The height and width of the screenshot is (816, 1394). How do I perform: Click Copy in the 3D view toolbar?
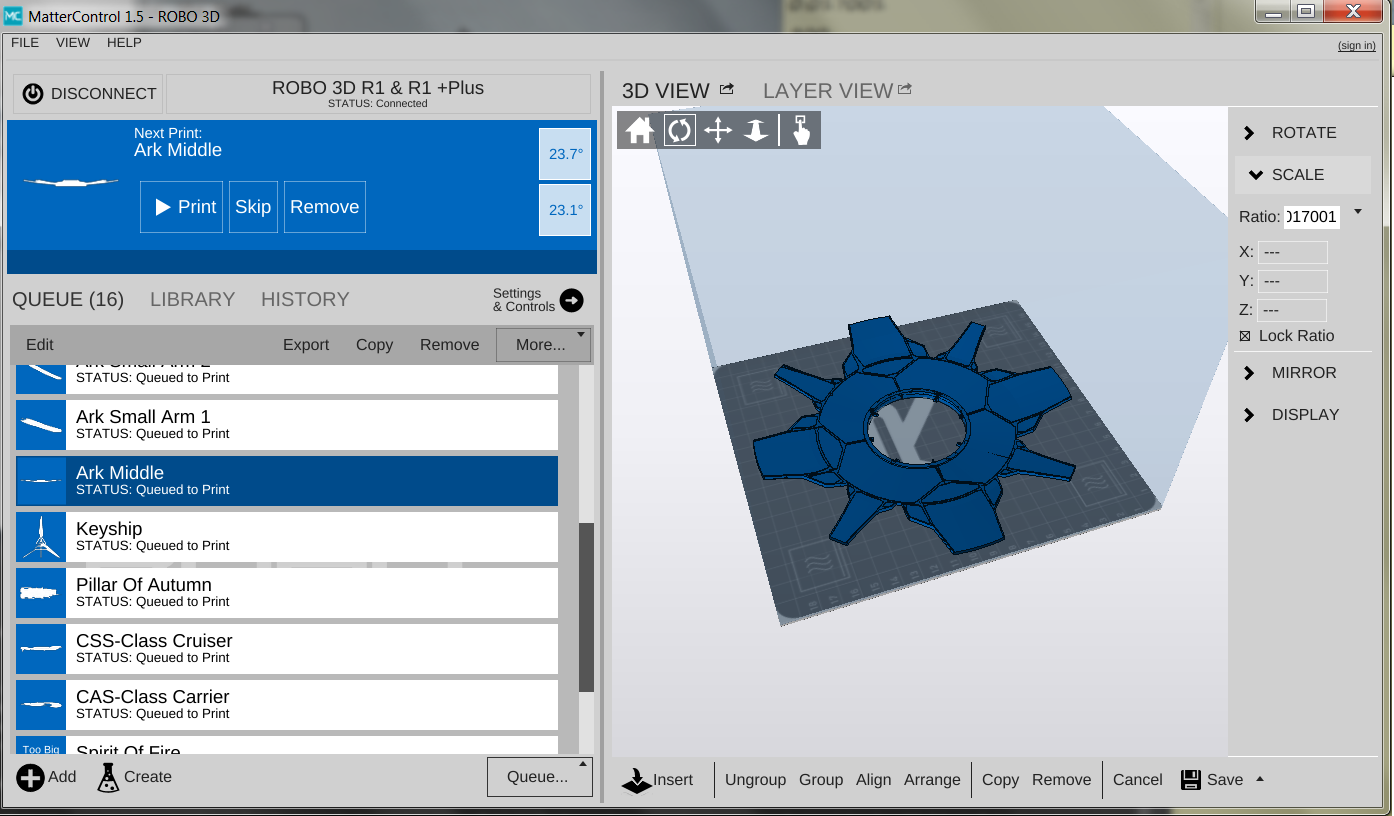[1000, 780]
